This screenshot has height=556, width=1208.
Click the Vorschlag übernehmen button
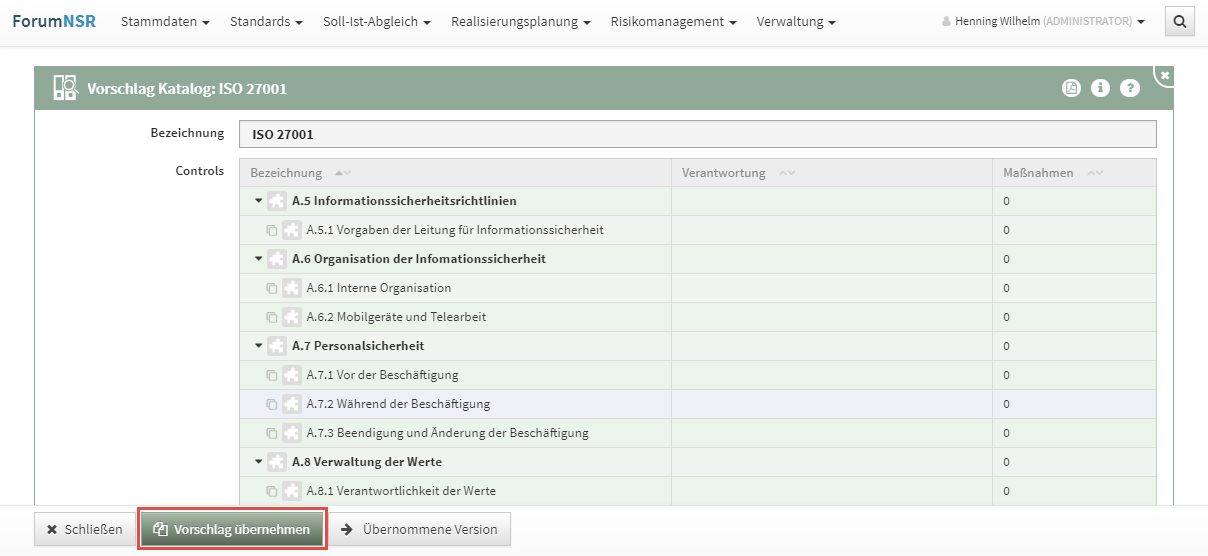[232, 529]
